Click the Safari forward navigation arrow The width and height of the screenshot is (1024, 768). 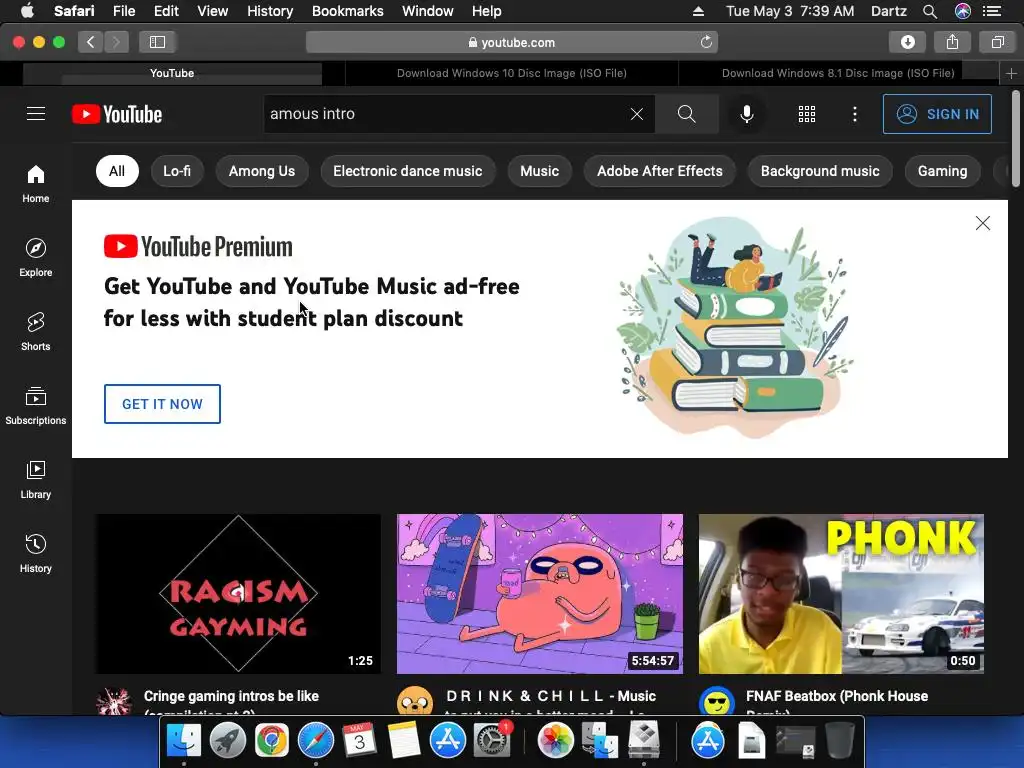[x=116, y=42]
